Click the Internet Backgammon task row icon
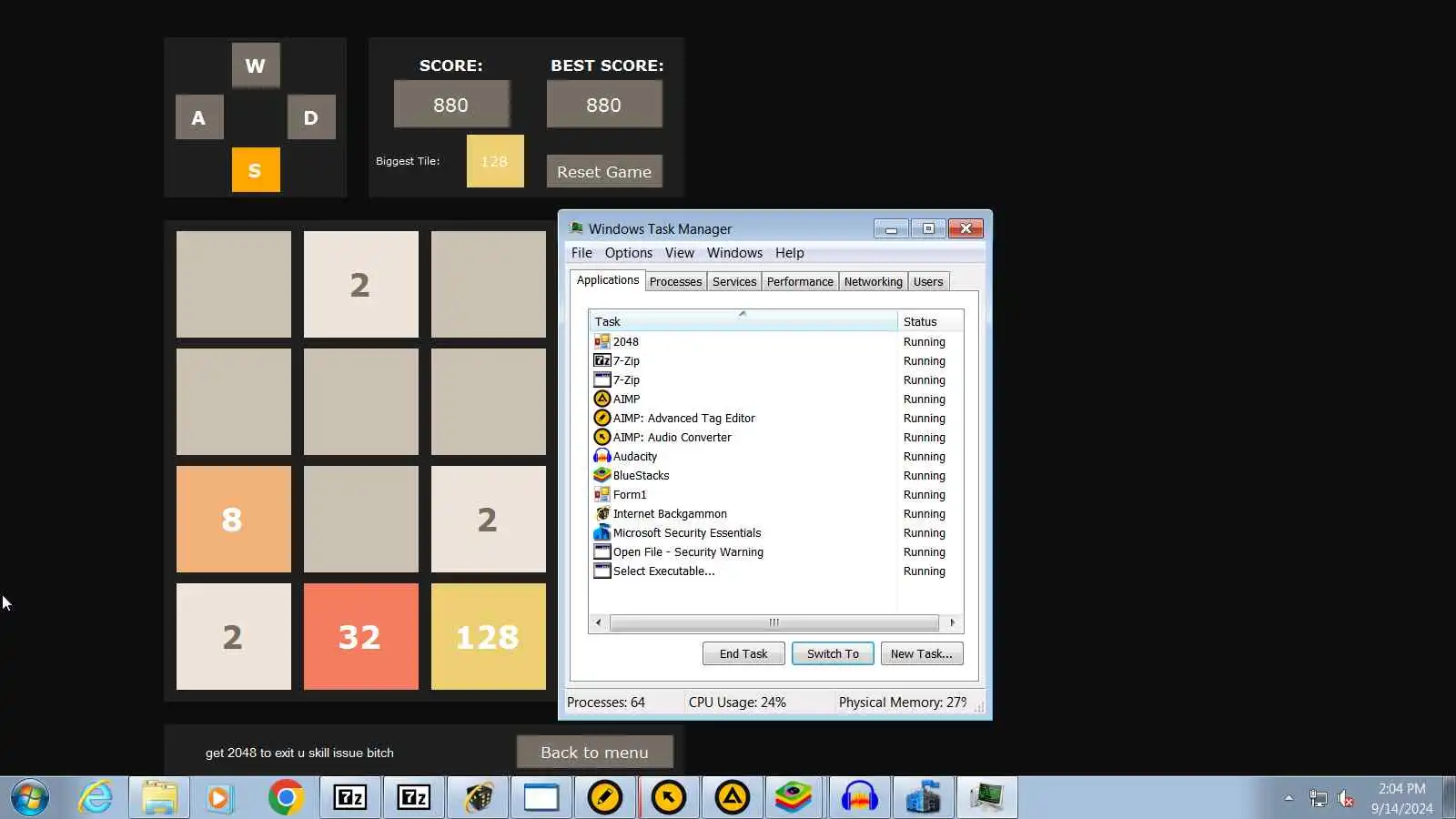1456x819 pixels. point(602,513)
